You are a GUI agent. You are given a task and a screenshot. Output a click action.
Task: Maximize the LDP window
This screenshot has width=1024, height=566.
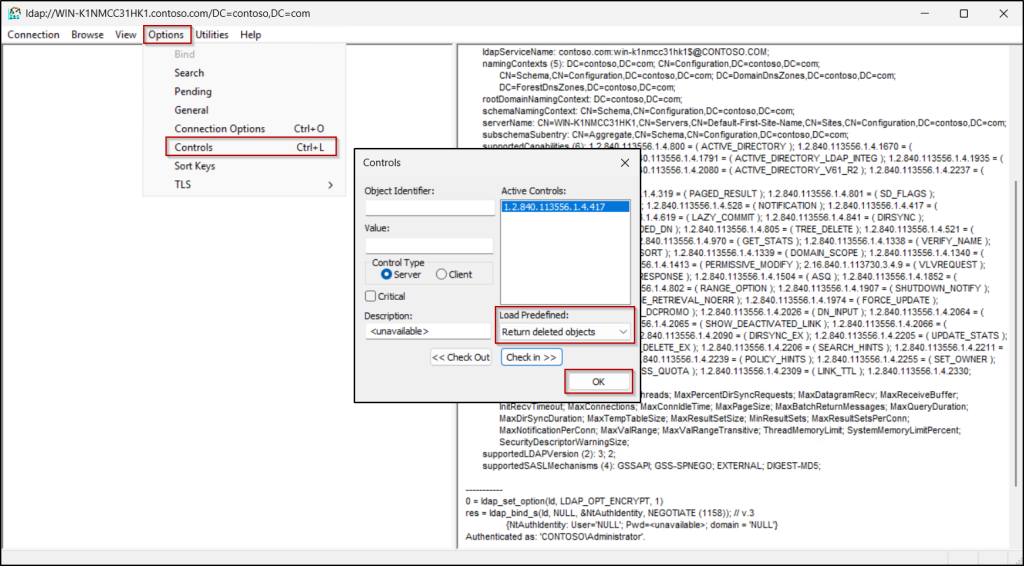(964, 13)
